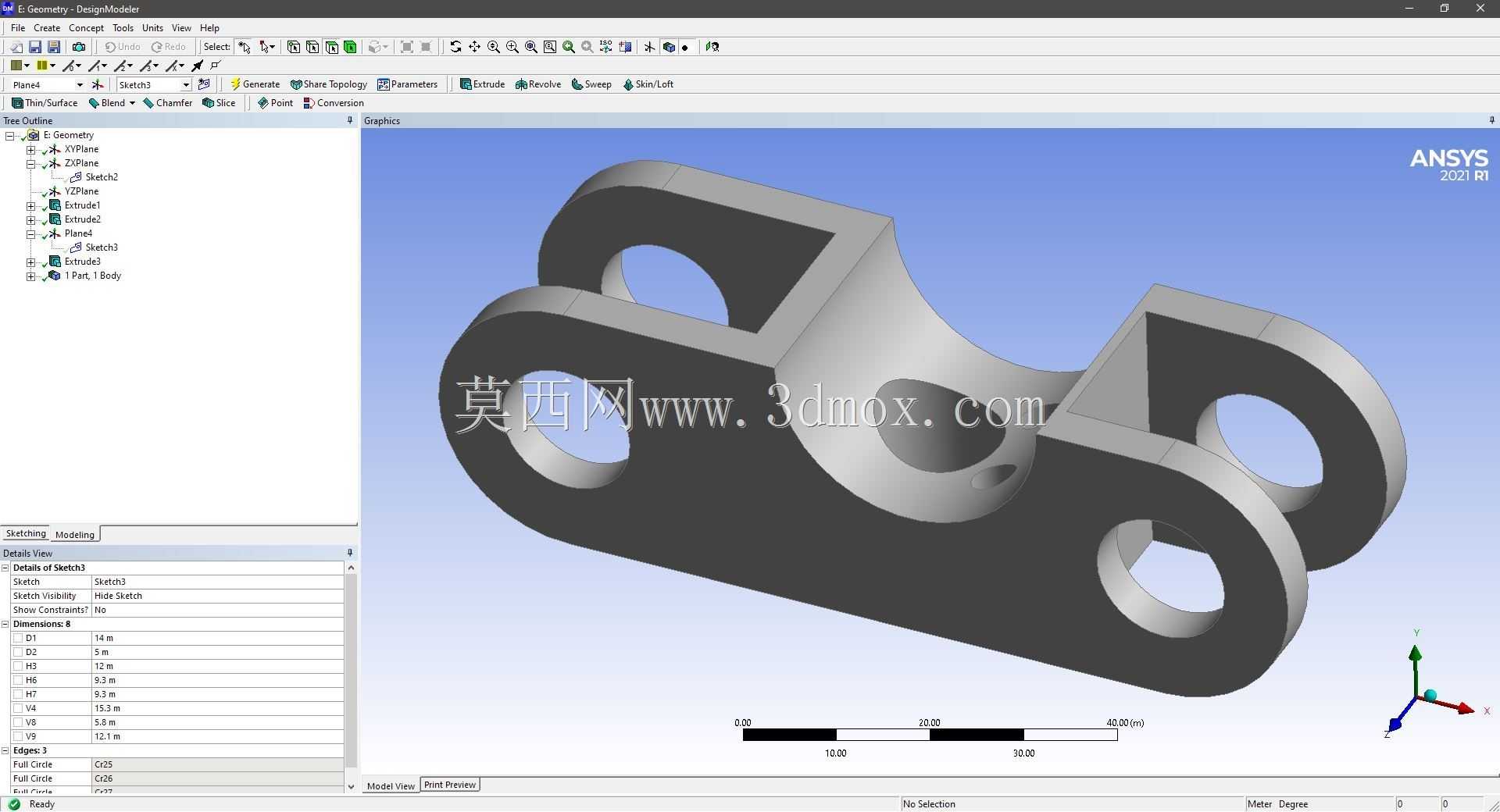The width and height of the screenshot is (1500, 812).
Task: Click the Slice tool
Action: pyautogui.click(x=219, y=103)
